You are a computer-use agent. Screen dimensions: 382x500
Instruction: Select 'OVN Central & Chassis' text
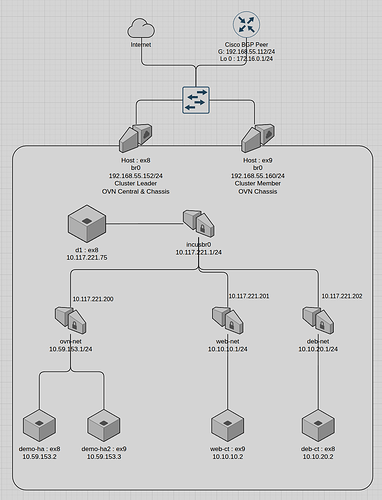click(x=136, y=191)
